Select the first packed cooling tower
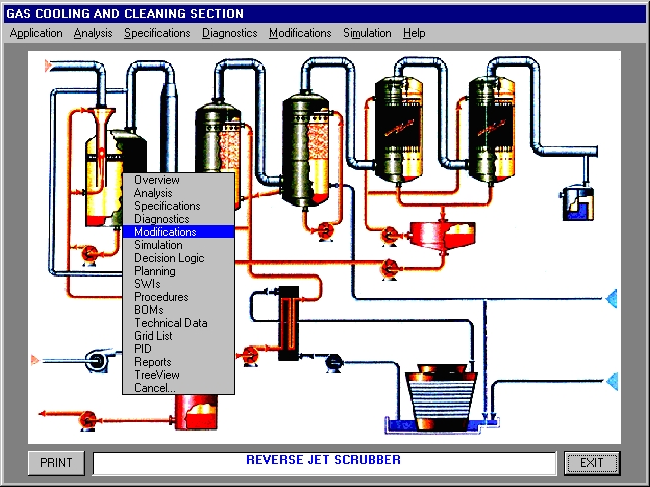This screenshot has width=650, height=487. click(218, 137)
